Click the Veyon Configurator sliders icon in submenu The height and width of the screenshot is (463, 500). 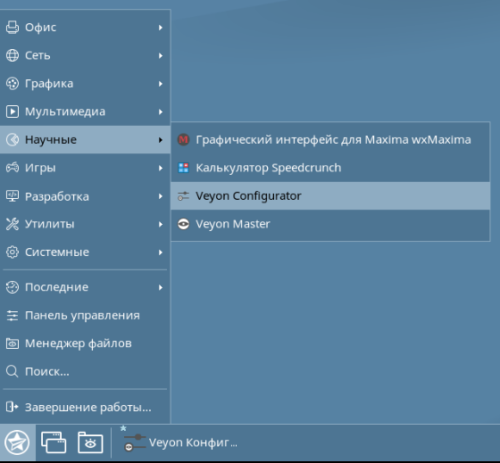click(183, 196)
